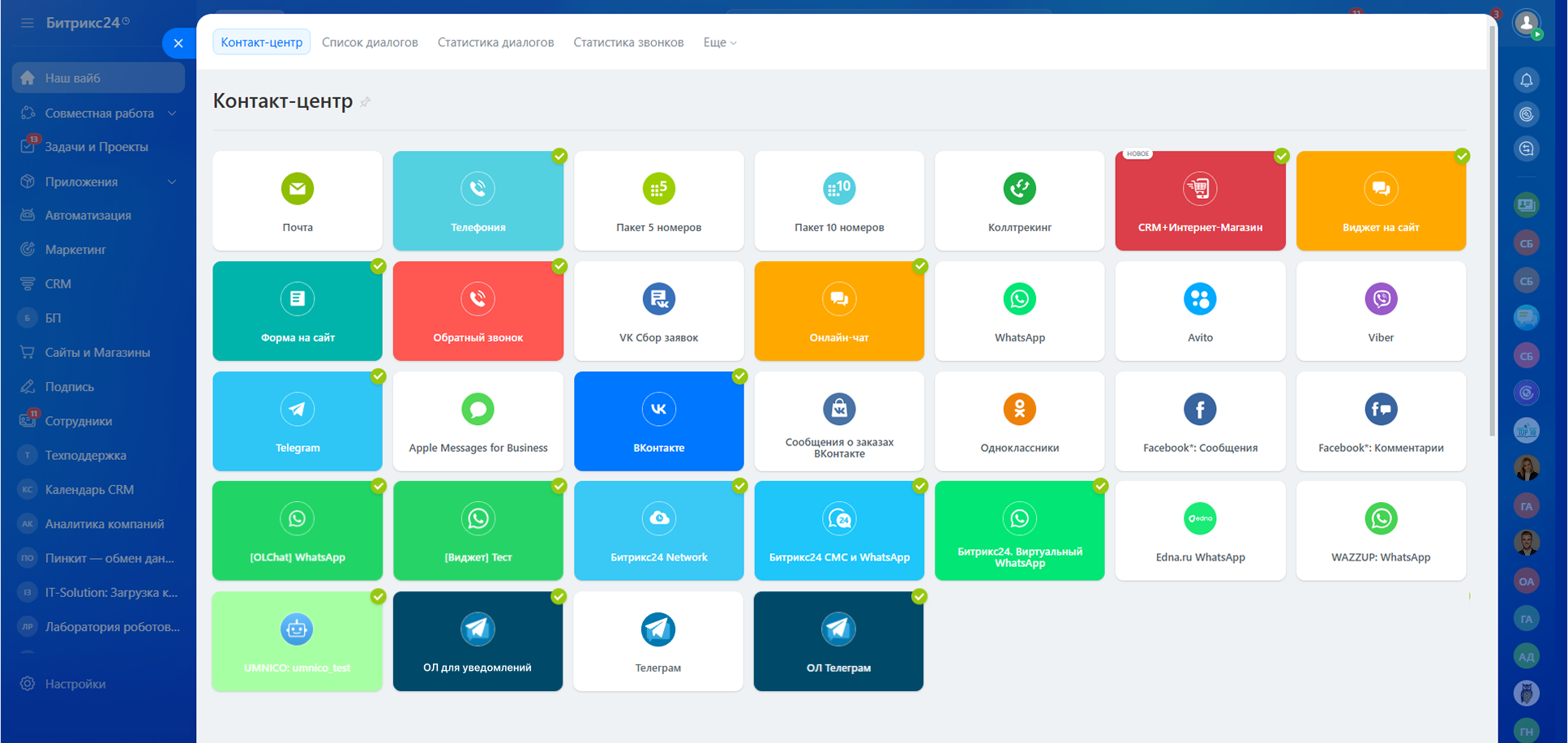Open the Битрикс24 Network tile
The image size is (1568, 743).
pyautogui.click(x=659, y=530)
